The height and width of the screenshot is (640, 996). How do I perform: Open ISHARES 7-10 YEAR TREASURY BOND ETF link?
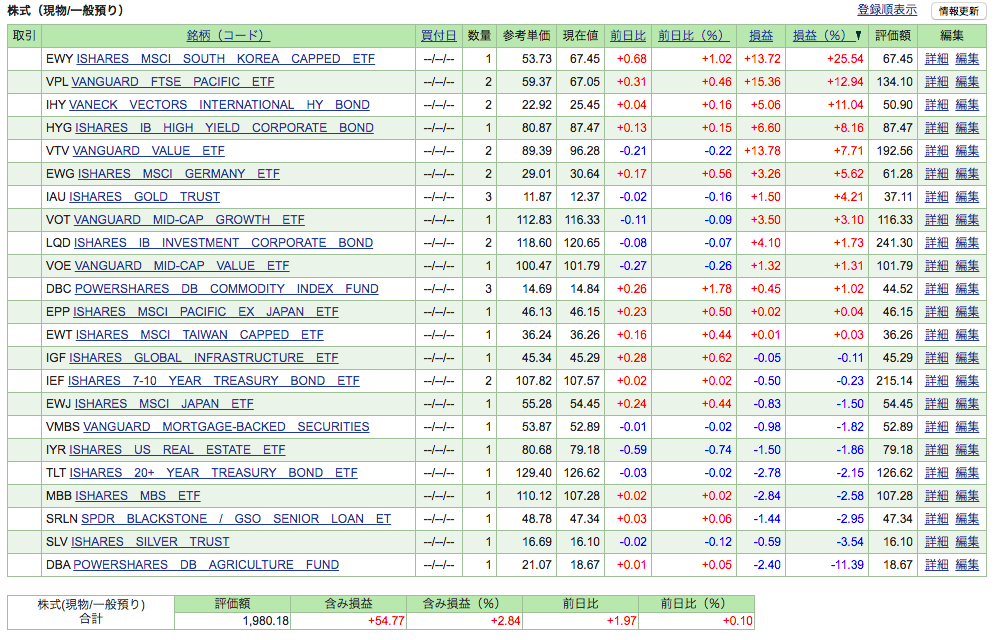click(213, 381)
